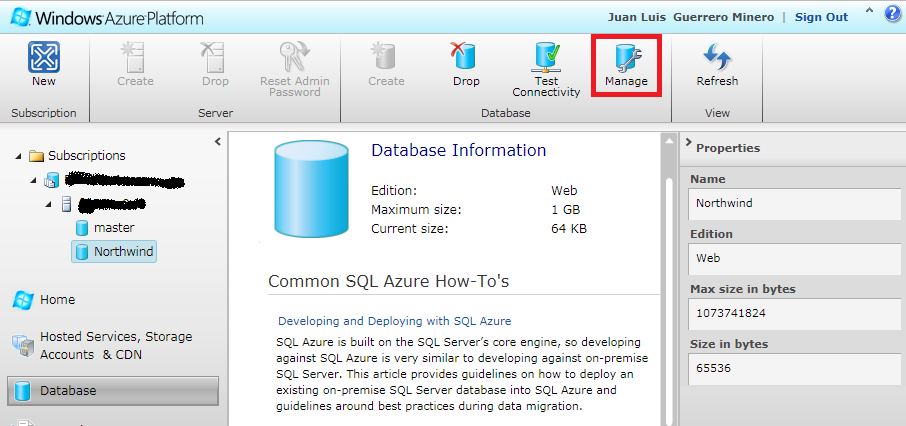Run Test Connectivity on the database
Viewport: 906px width, 426px height.
pos(546,68)
